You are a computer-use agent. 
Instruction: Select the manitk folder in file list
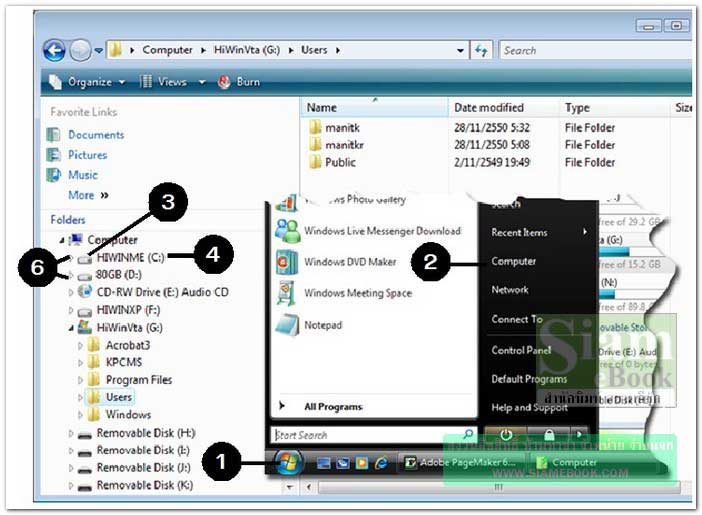pos(342,128)
